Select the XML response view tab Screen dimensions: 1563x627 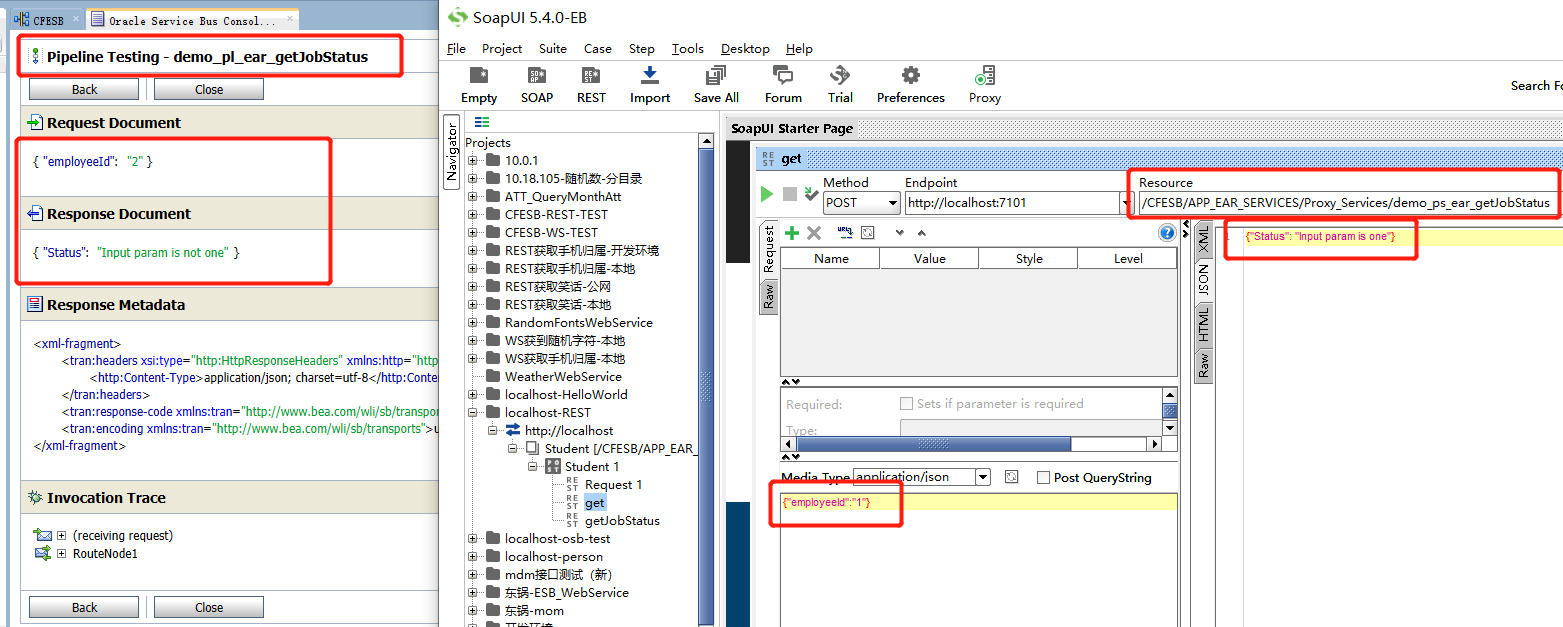point(1204,238)
